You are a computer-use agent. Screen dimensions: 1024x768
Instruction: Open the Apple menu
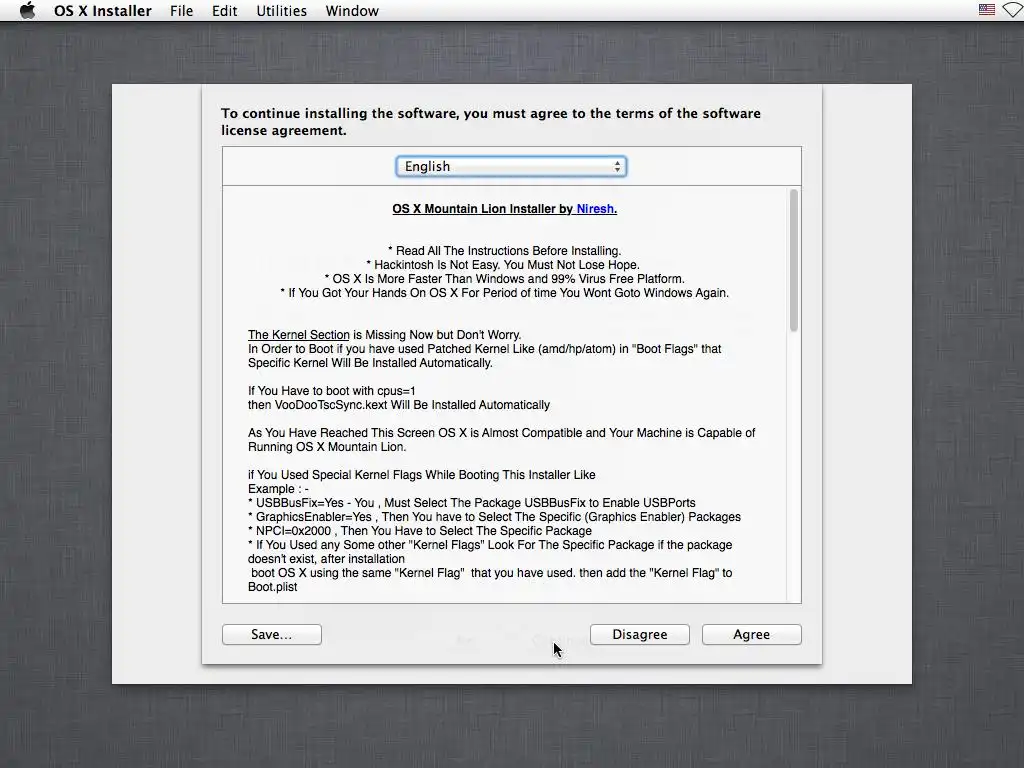pyautogui.click(x=27, y=10)
